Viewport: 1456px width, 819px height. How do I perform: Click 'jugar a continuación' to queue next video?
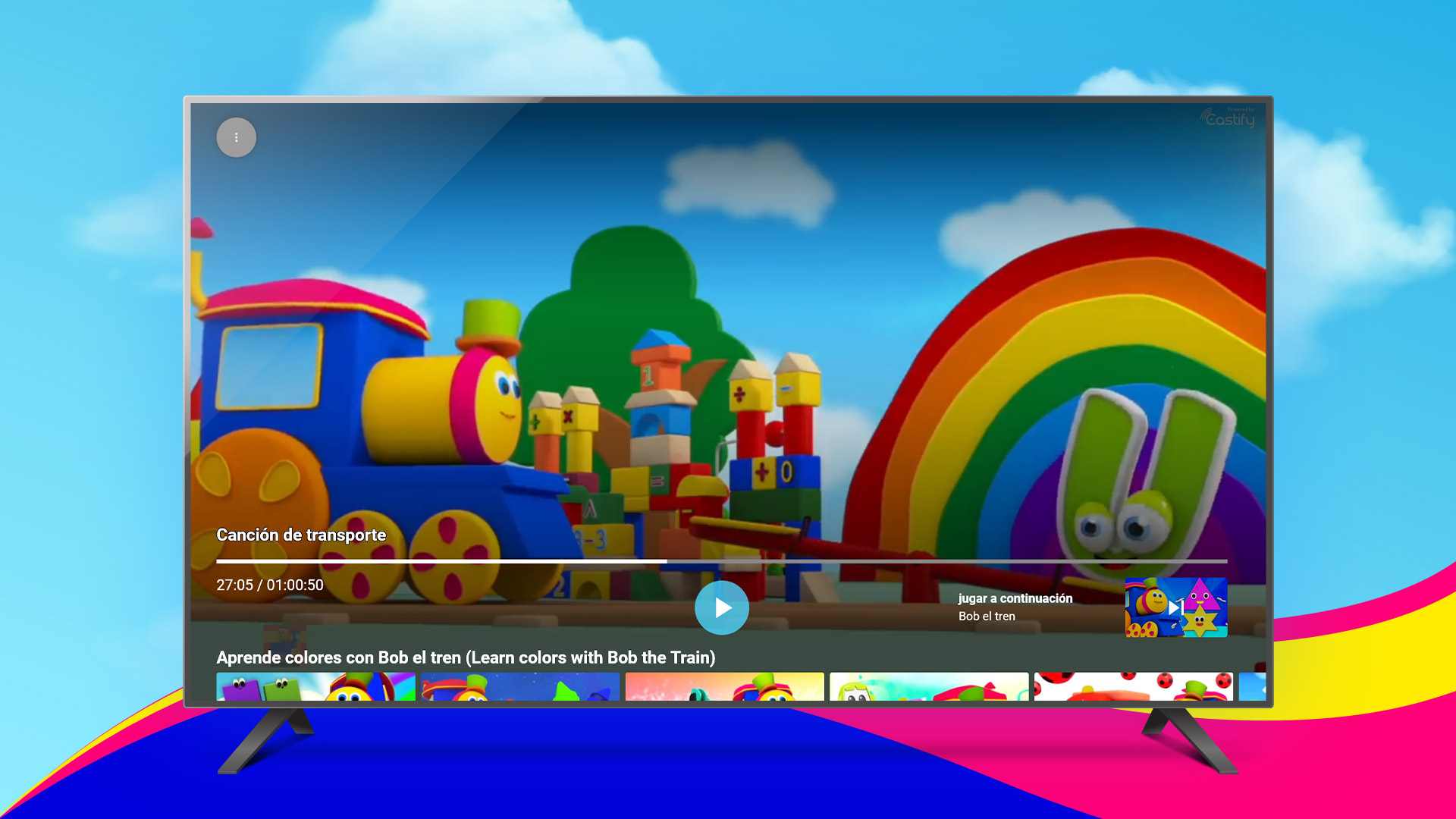click(x=1015, y=598)
